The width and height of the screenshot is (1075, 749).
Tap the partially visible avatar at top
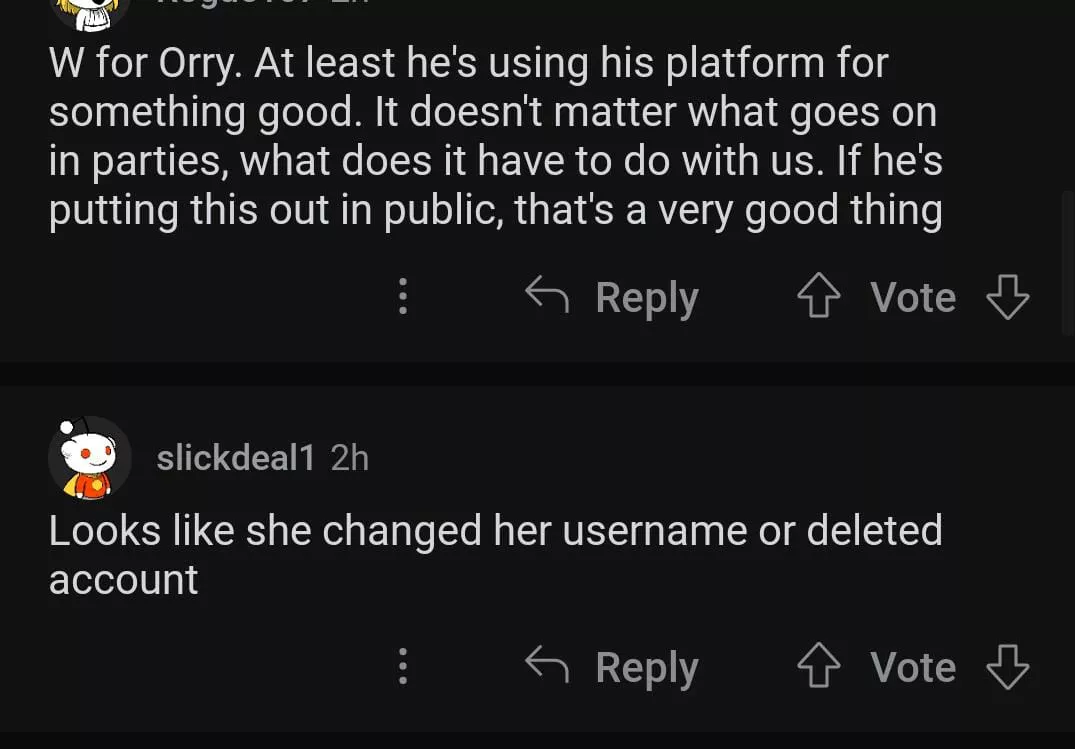pos(89,10)
